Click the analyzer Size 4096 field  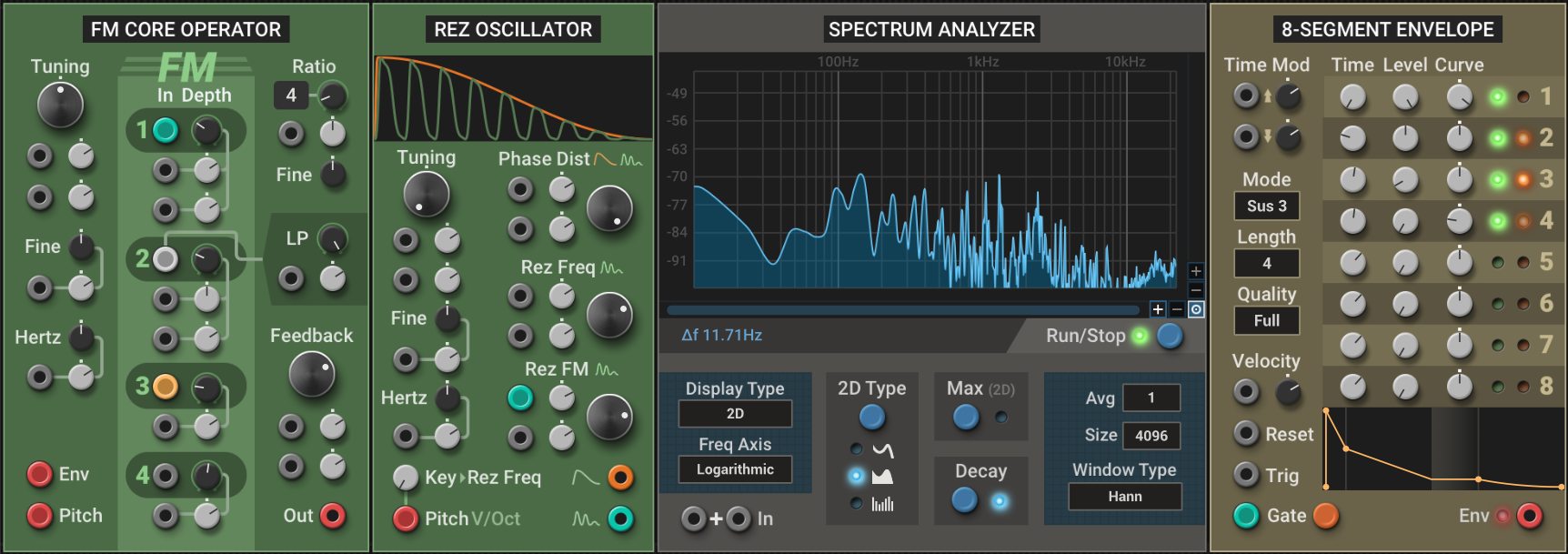(x=1151, y=436)
